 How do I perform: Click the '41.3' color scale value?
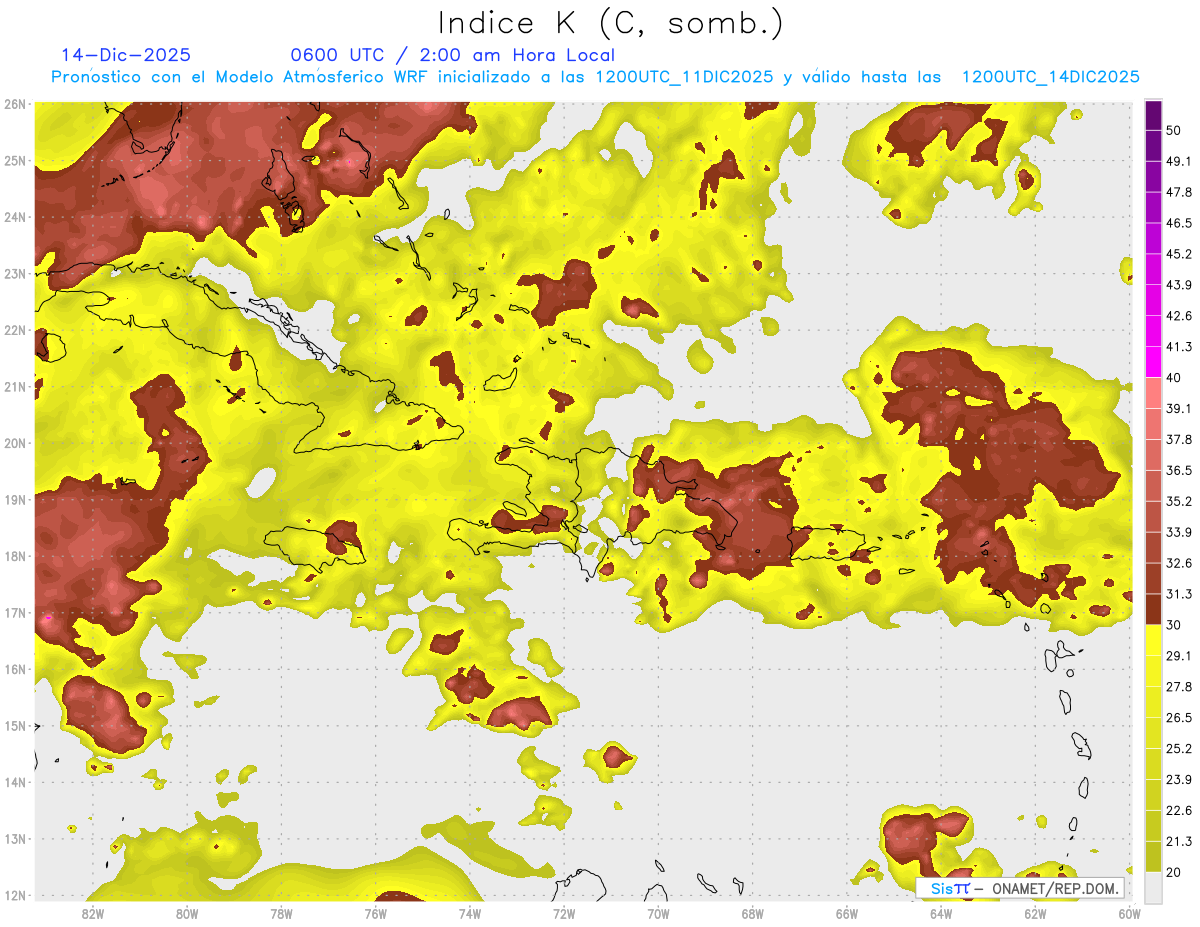(1179, 347)
